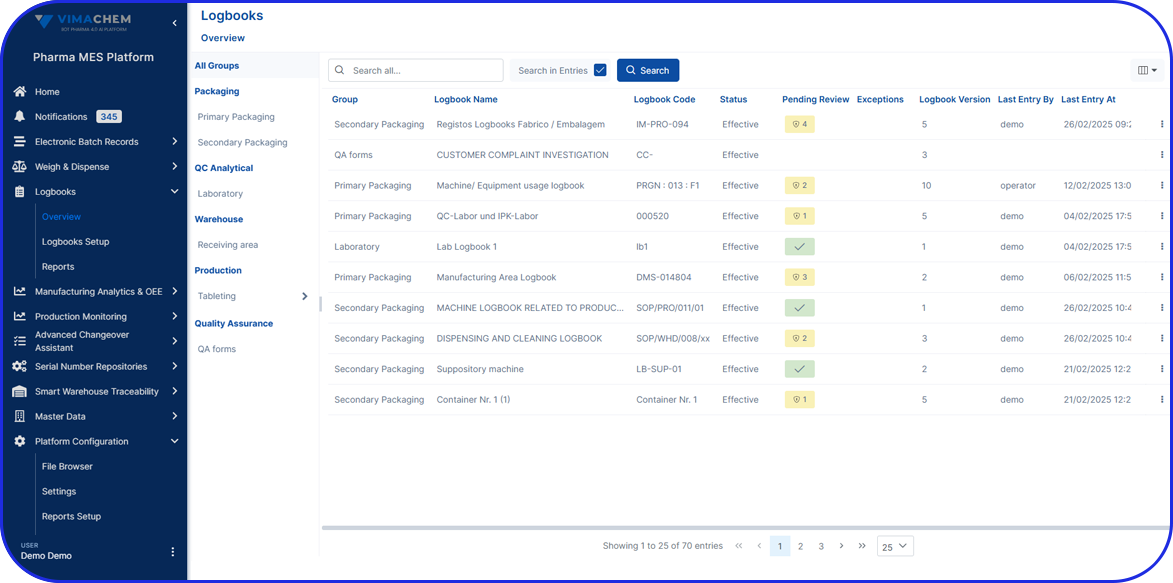
Task: Click the Weigh & Dispense scale icon
Action: click(x=19, y=167)
